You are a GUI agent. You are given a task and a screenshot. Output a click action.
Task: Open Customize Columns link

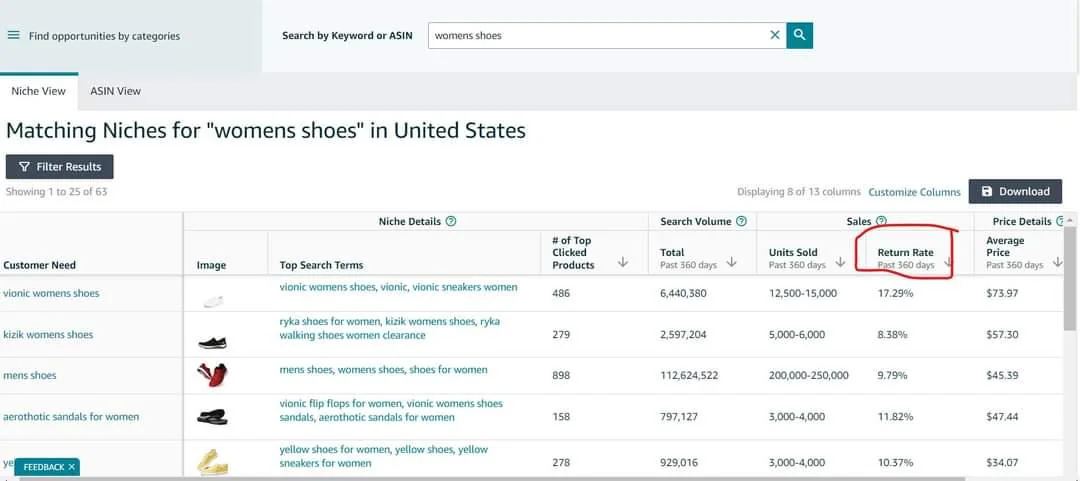914,192
